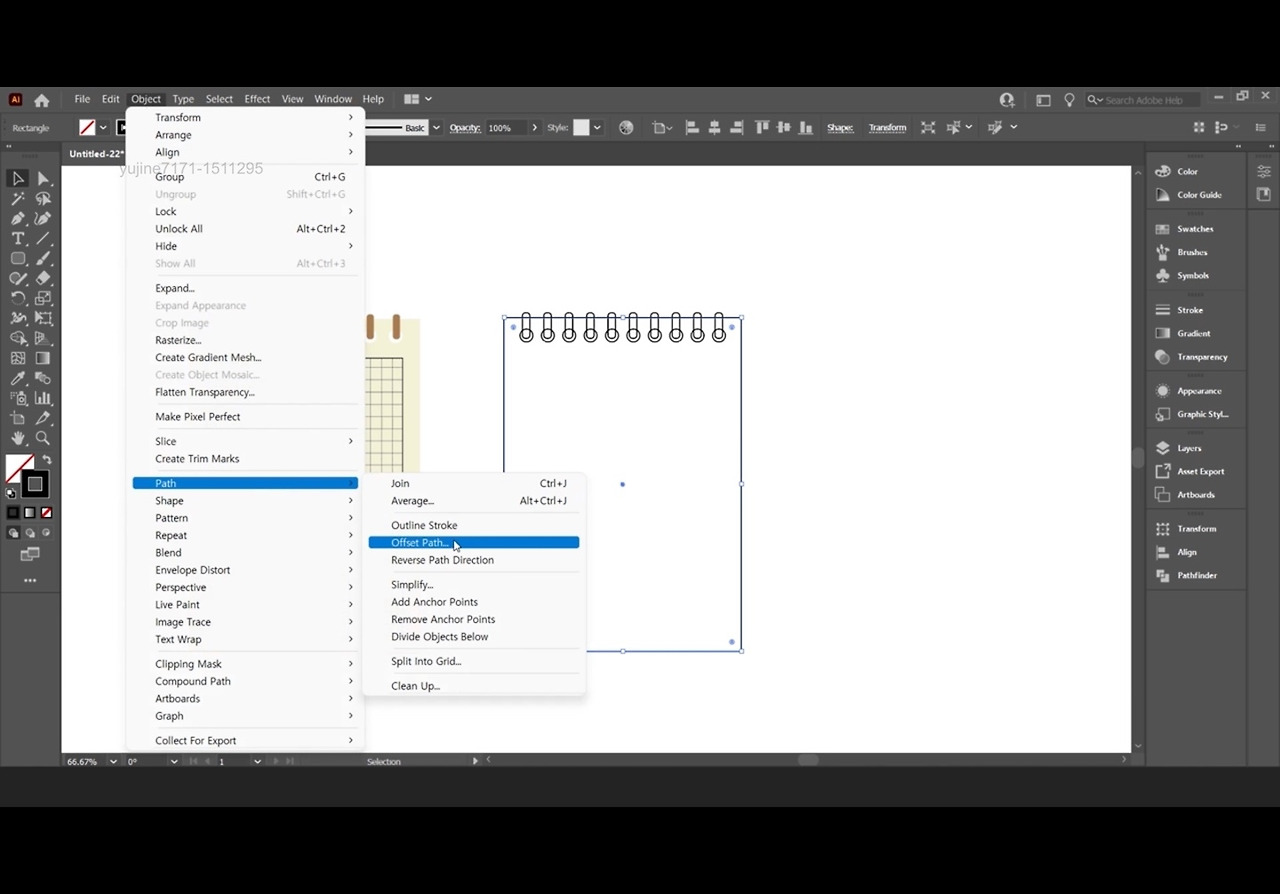
Task: Open the zoom level dropdown
Action: tap(113, 762)
